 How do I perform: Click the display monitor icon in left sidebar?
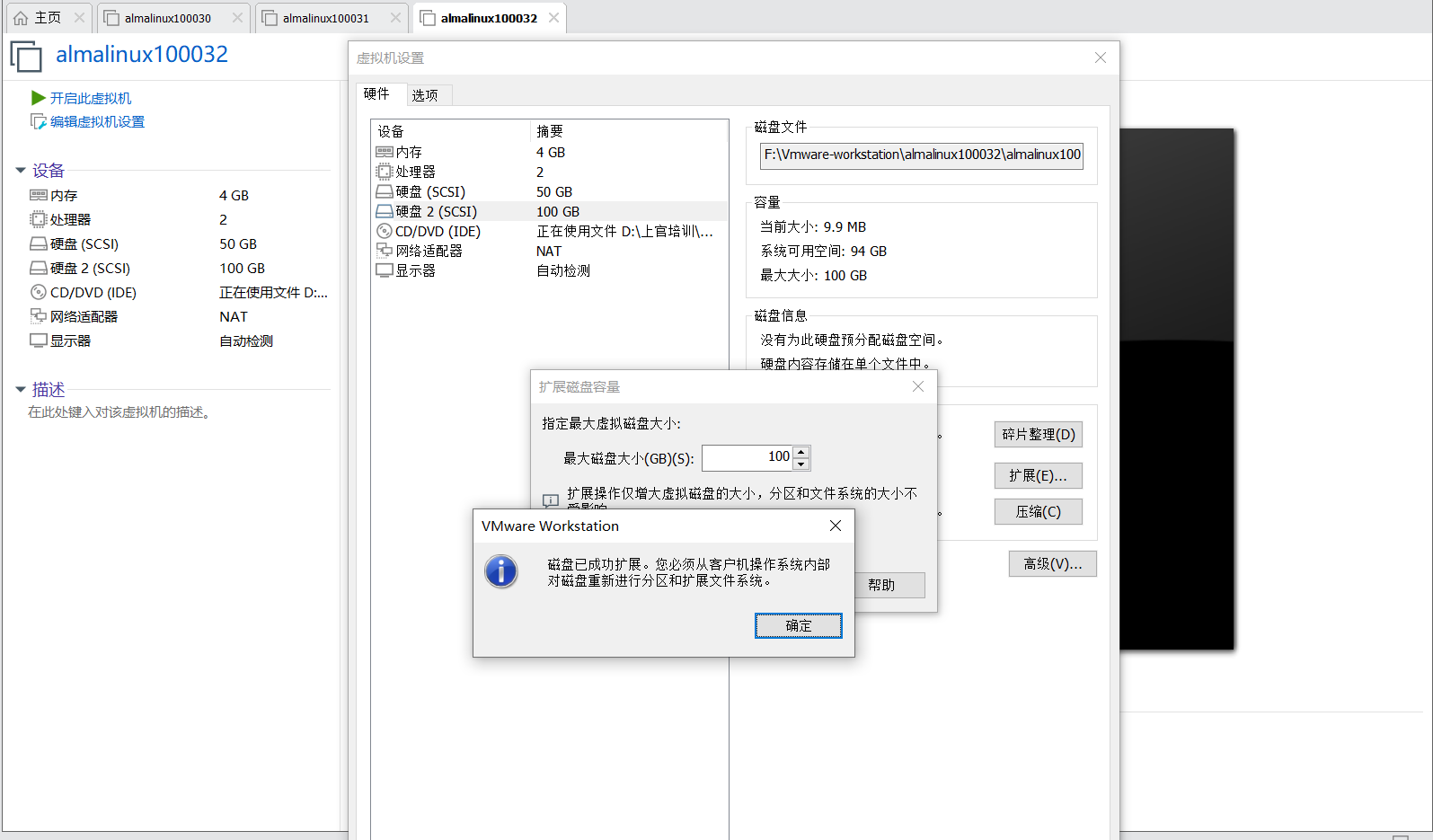(x=39, y=340)
